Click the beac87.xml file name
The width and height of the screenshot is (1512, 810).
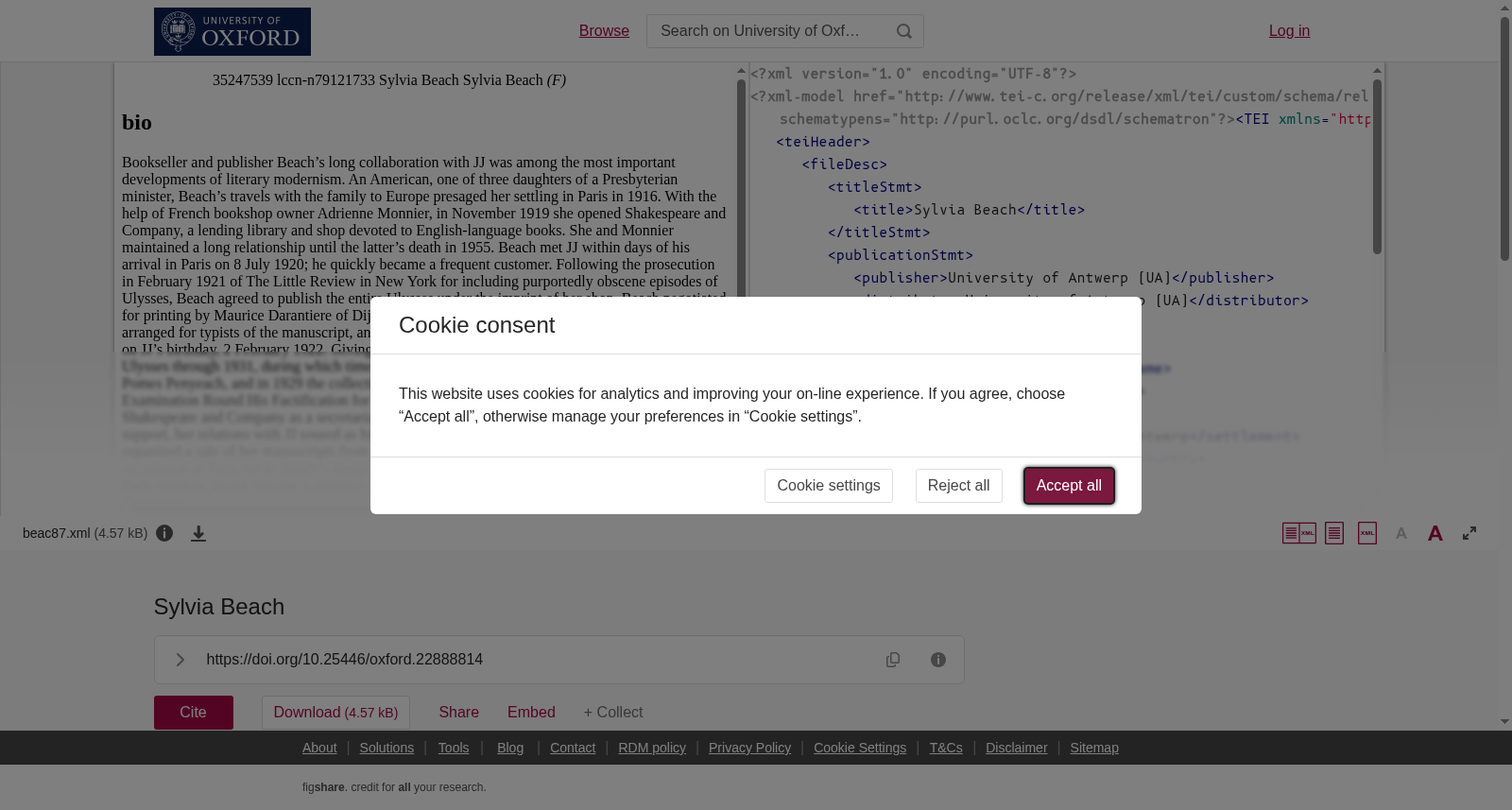click(57, 533)
